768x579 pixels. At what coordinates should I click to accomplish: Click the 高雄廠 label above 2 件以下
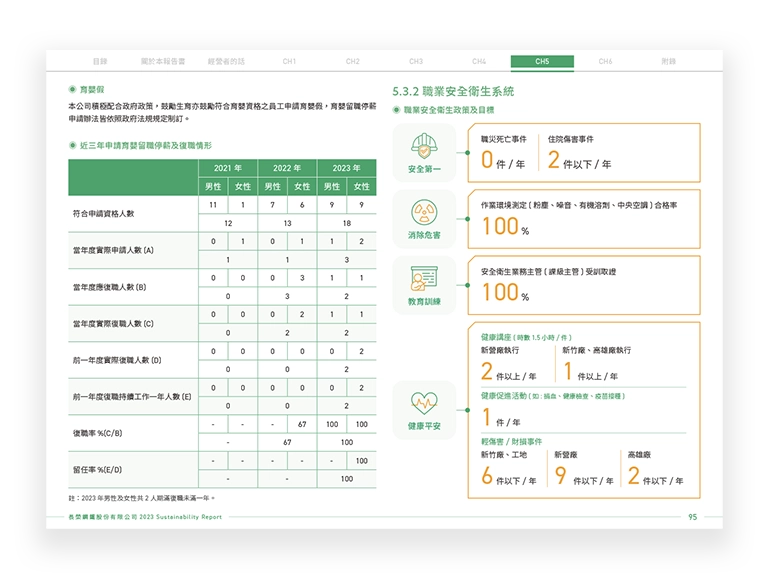point(639,455)
